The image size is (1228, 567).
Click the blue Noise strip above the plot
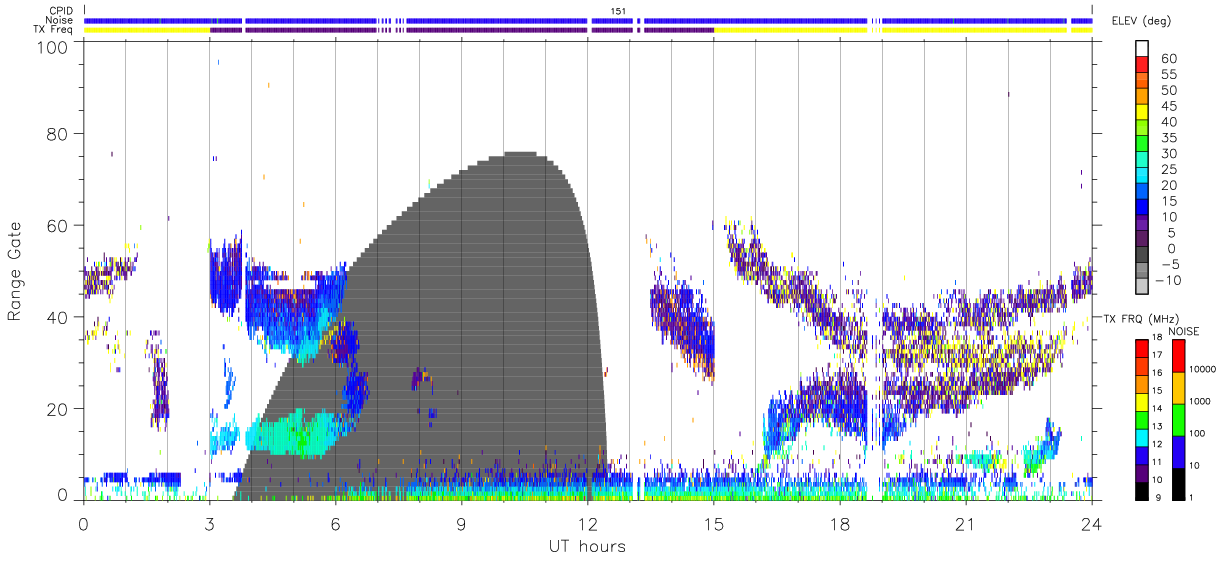coord(588,20)
